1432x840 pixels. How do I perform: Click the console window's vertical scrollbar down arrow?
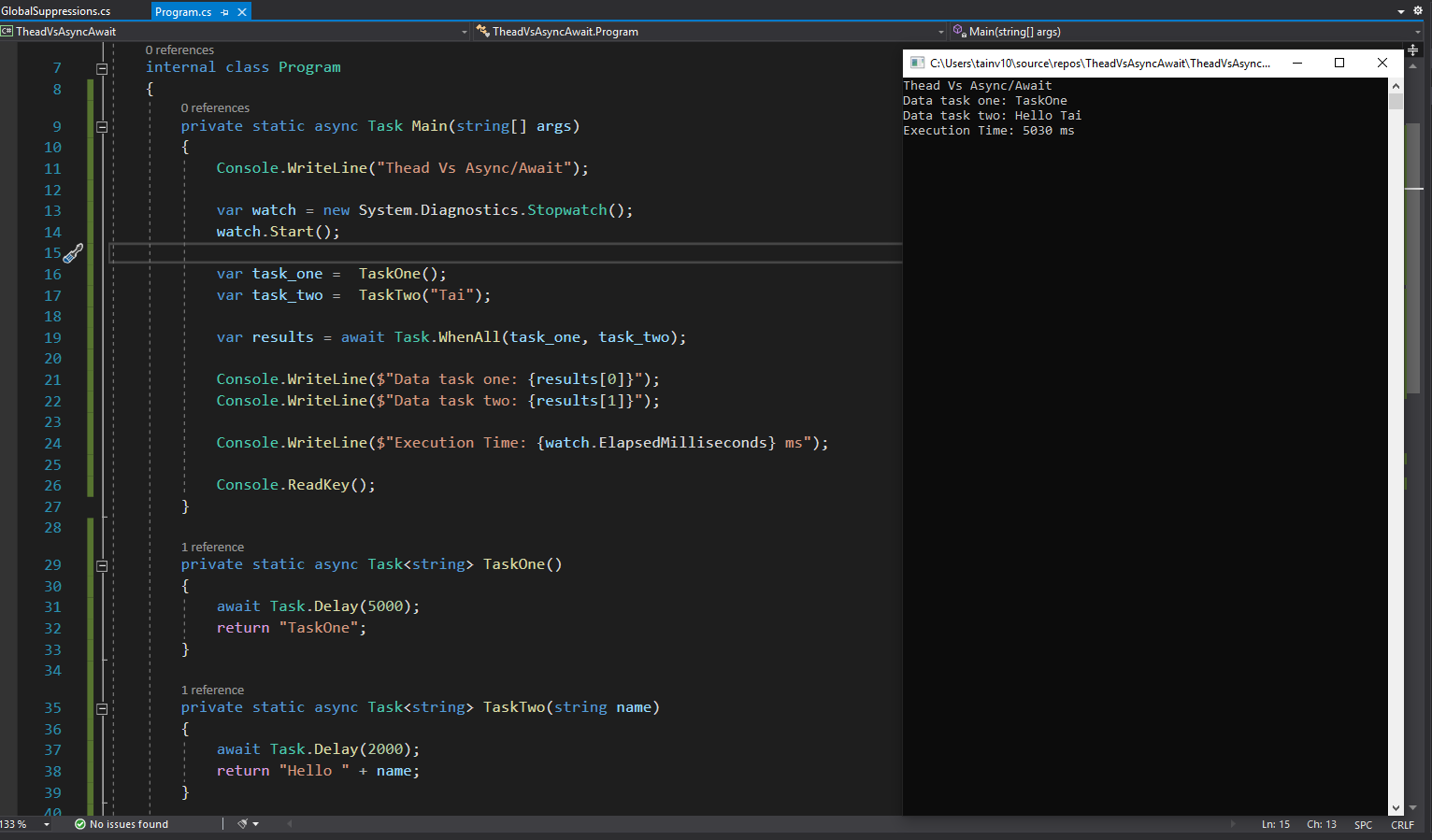1396,808
